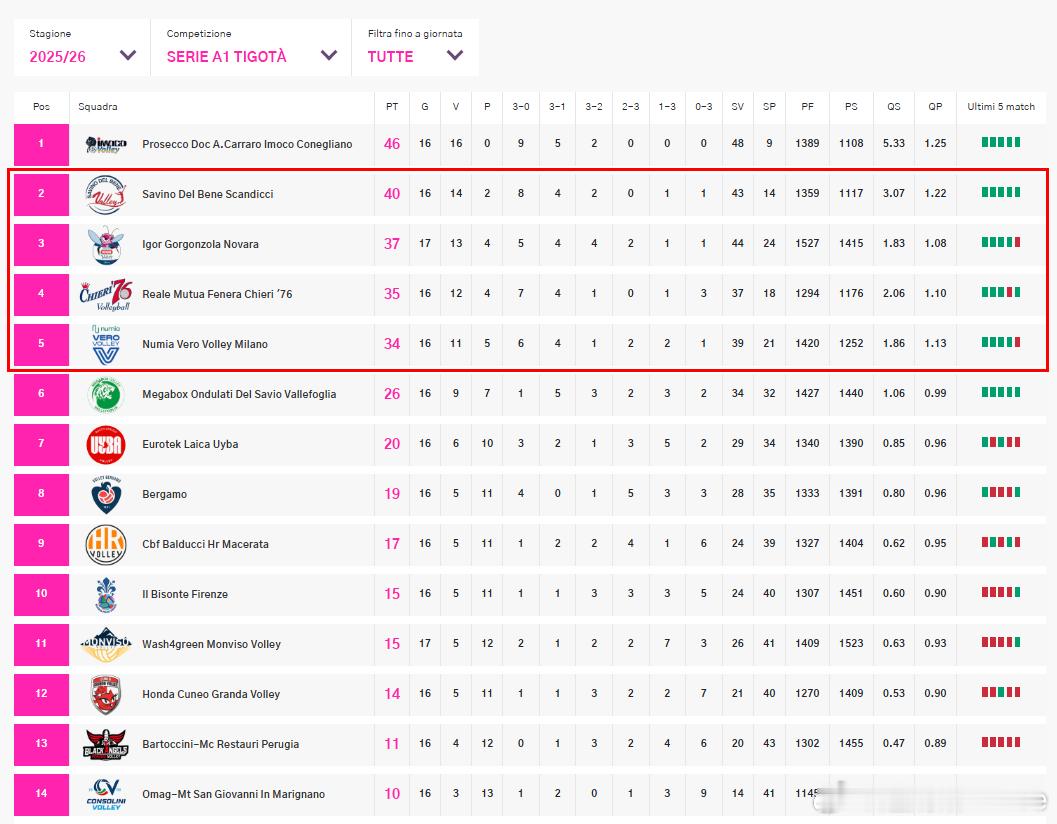
Task: Click the Numia Vero Volley Milano logo
Action: pos(105,344)
